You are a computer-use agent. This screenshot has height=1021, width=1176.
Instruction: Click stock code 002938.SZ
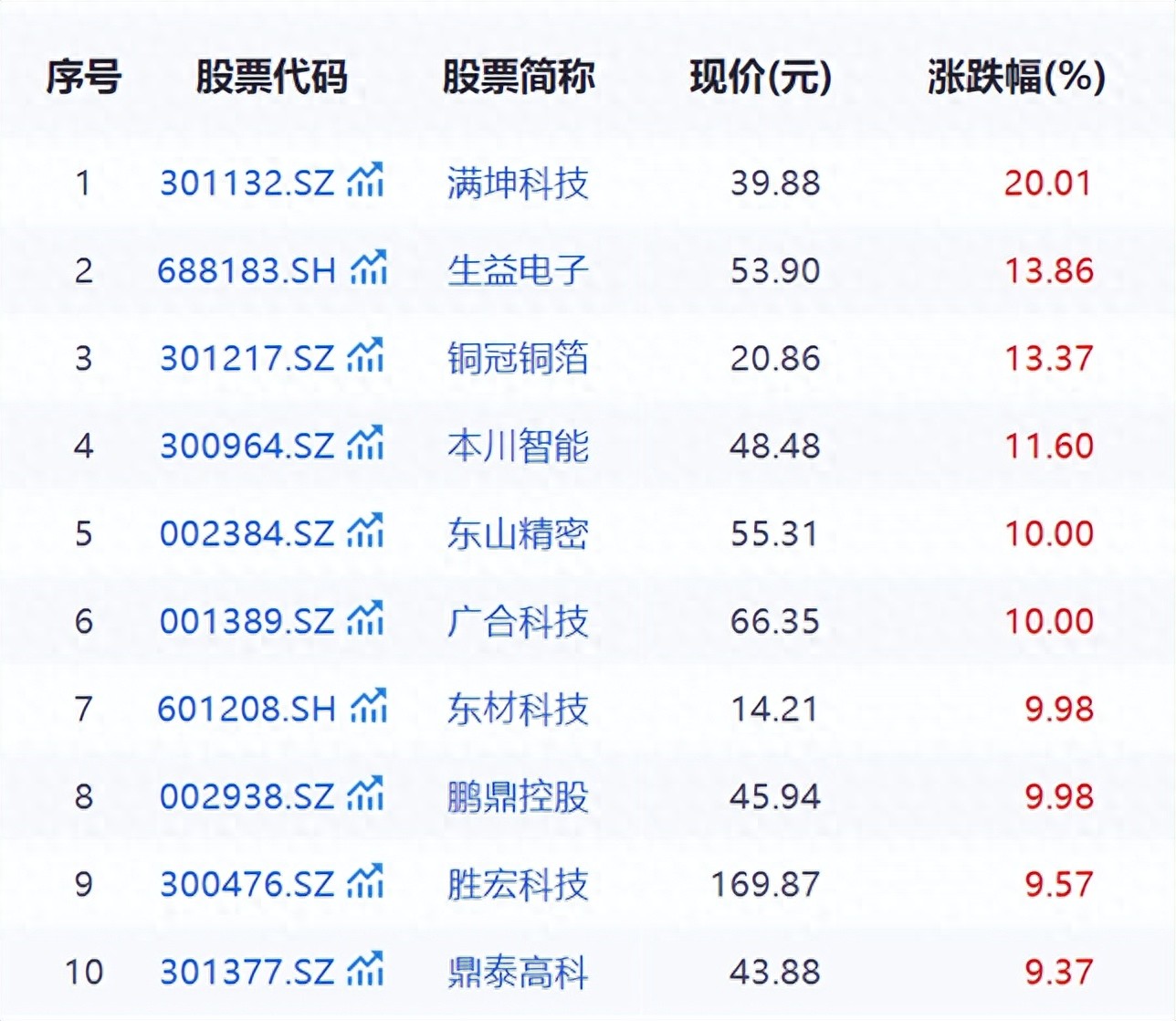[x=247, y=796]
